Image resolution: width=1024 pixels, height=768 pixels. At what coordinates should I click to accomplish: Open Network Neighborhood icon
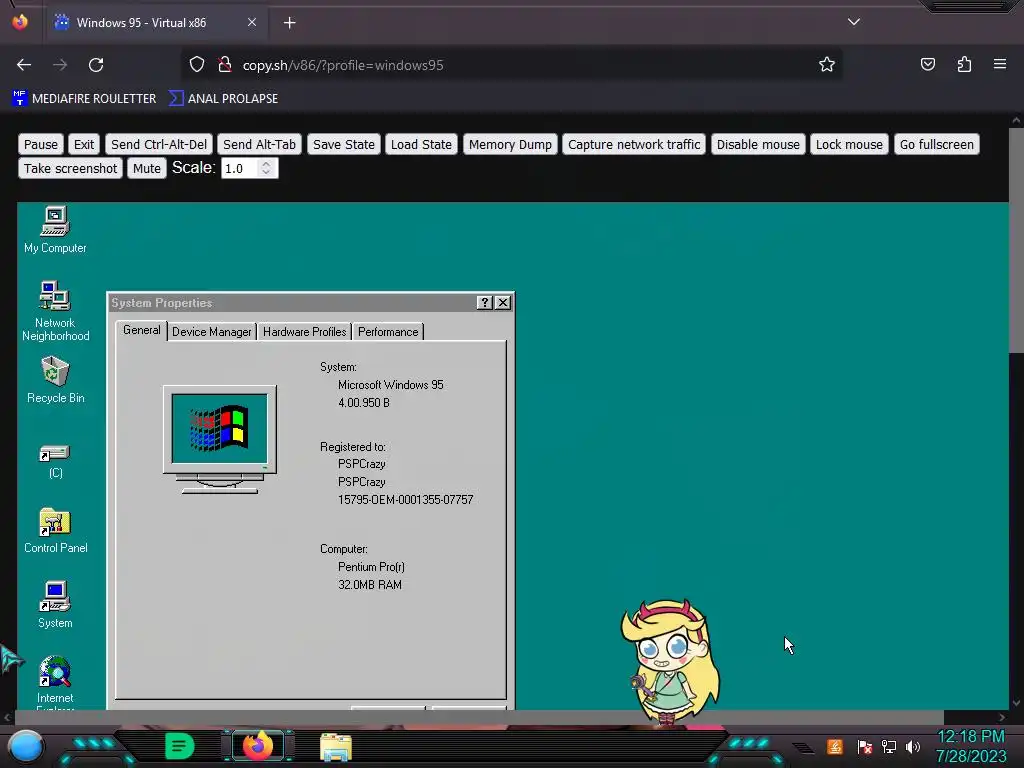[55, 311]
